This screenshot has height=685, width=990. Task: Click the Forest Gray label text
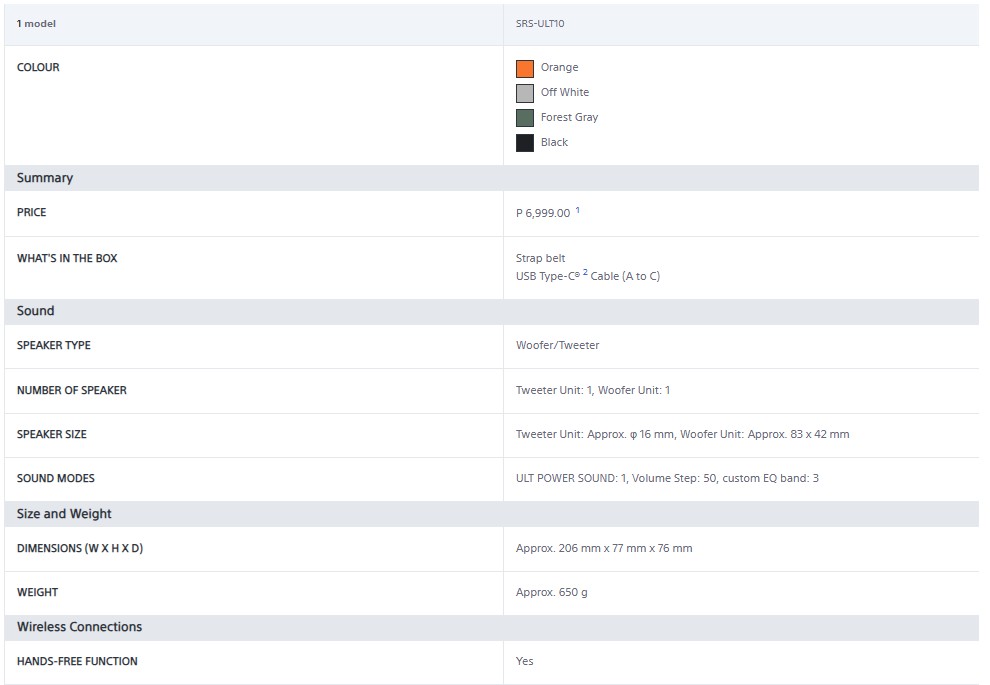[x=569, y=118]
